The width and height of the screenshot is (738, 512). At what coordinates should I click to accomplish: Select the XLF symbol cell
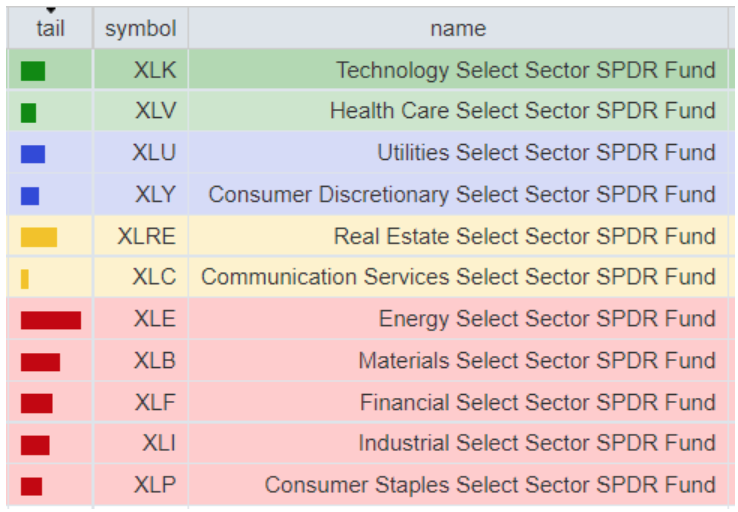pos(154,402)
